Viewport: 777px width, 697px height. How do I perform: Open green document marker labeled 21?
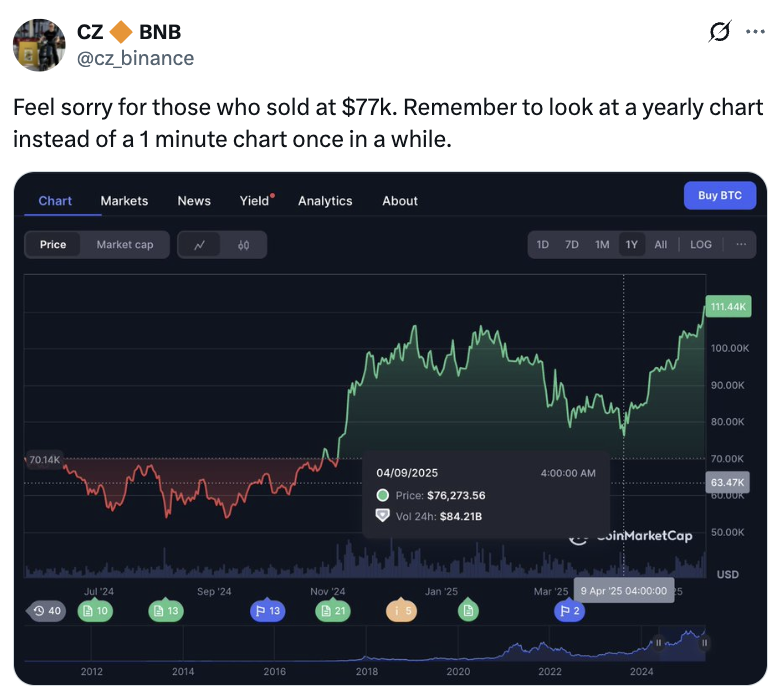pos(333,611)
